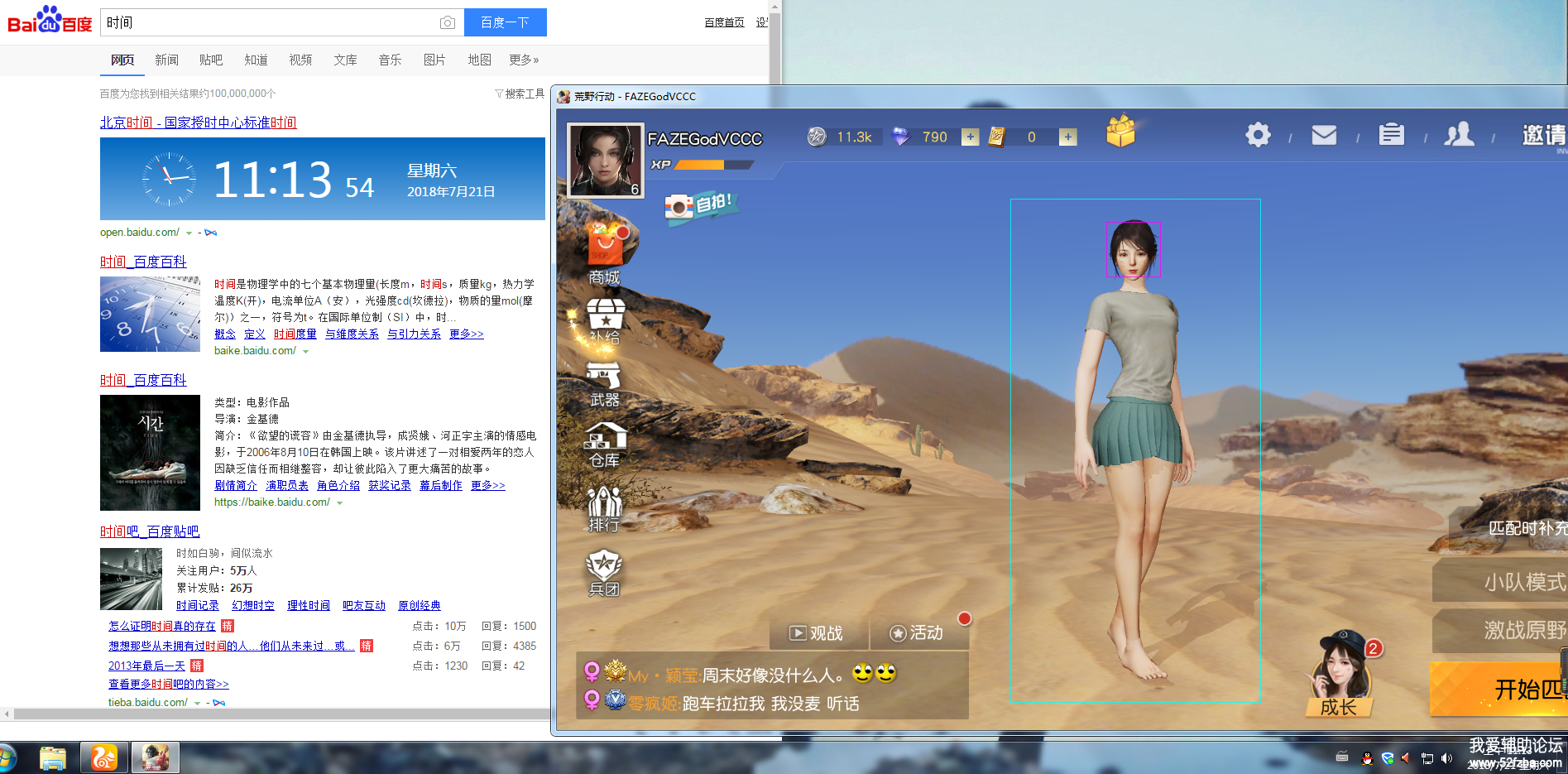
Task: Open the 荒野行动 game taskbar icon
Action: [x=156, y=757]
